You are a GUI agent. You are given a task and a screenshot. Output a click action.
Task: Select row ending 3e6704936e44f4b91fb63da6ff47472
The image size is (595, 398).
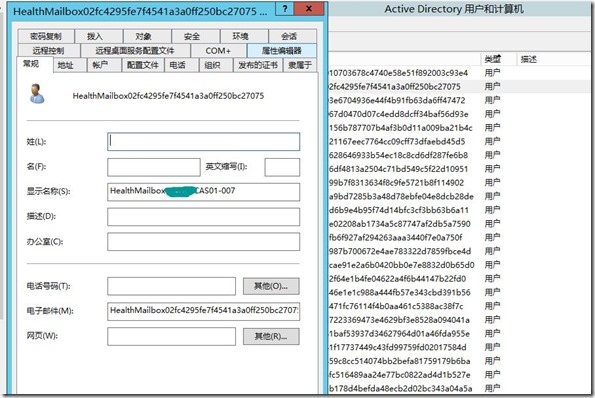[459, 100]
